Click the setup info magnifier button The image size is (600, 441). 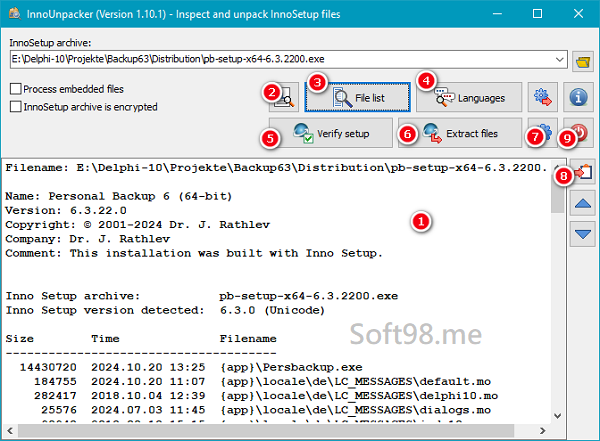click(284, 98)
